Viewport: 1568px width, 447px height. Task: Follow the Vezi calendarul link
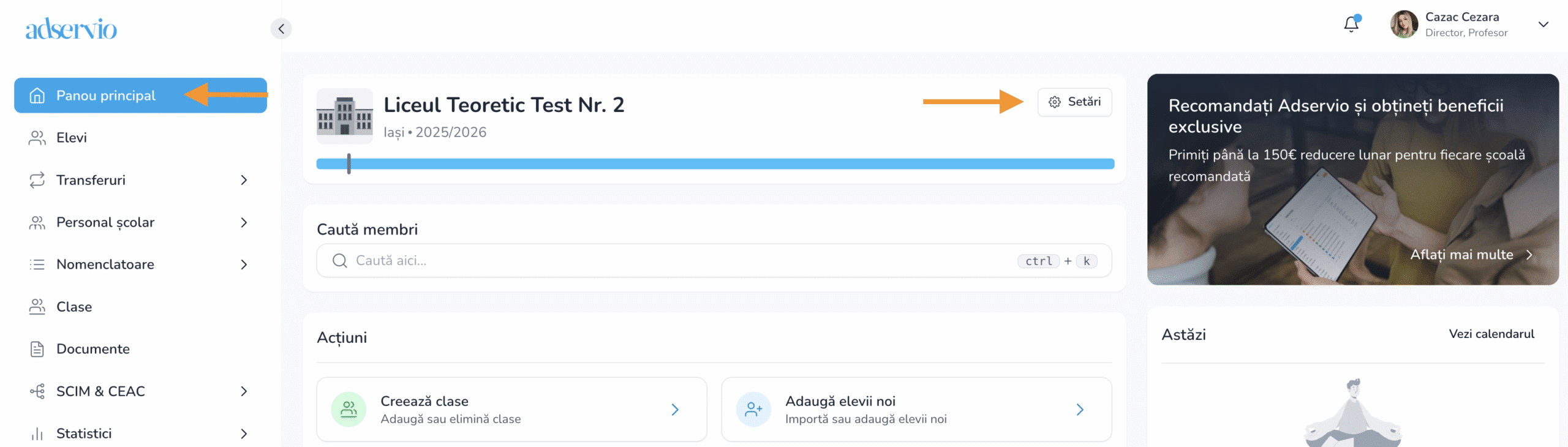click(1491, 334)
